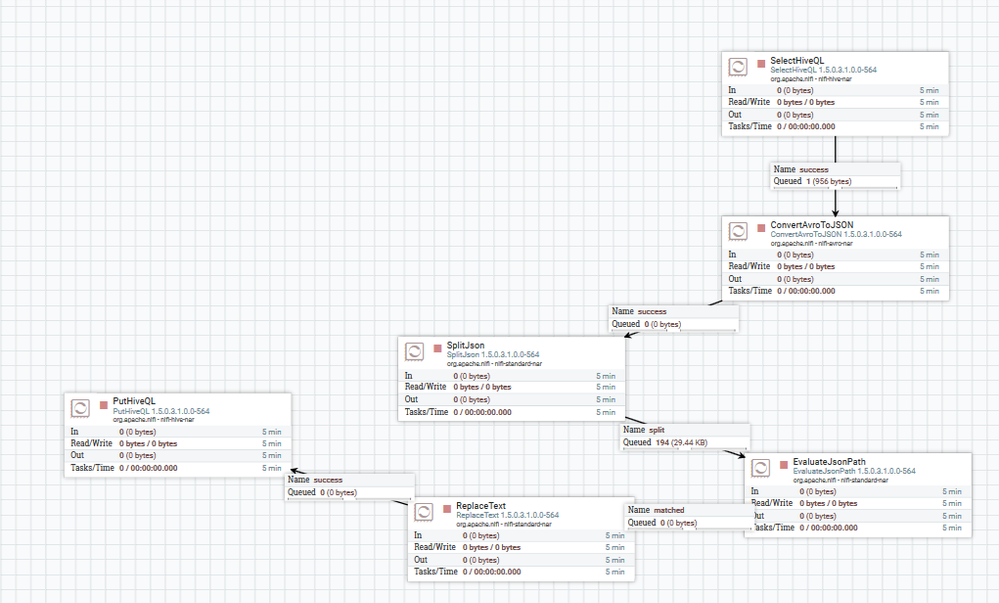Click the ConvertAvroToJSON processor title
This screenshot has width=999, height=603.
tap(812, 224)
